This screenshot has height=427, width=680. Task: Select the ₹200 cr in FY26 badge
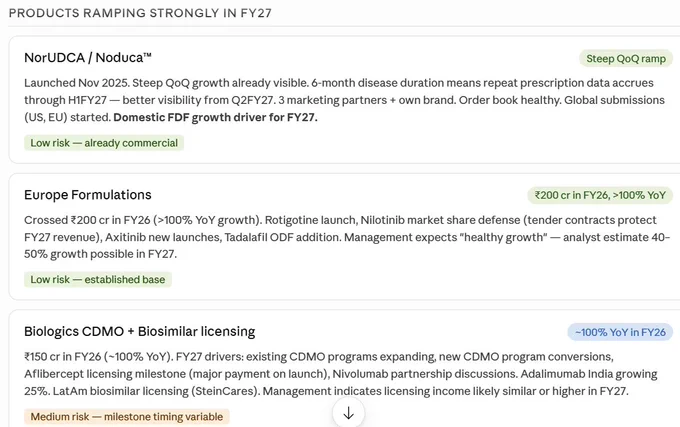click(x=600, y=195)
